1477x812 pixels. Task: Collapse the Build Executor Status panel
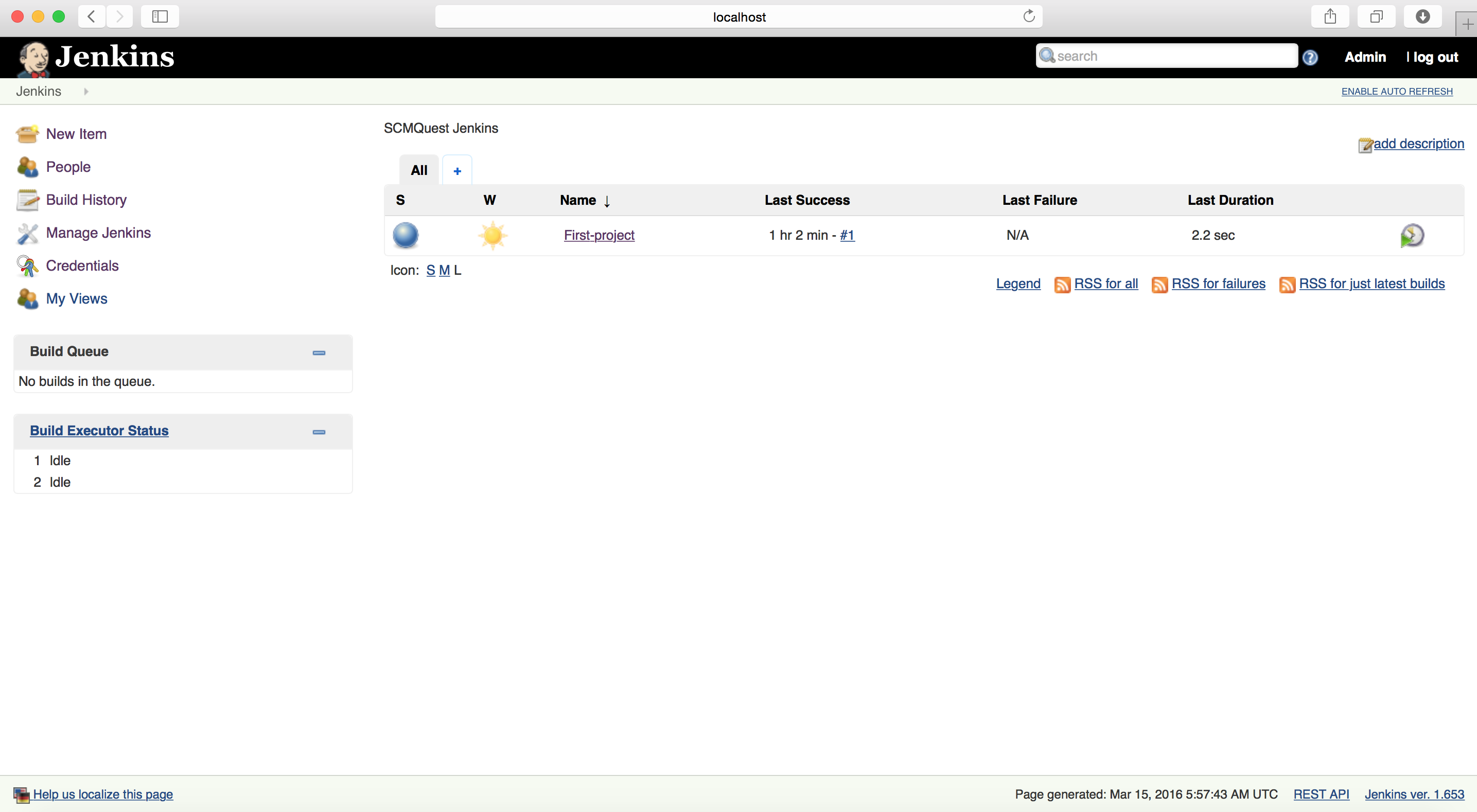point(319,431)
